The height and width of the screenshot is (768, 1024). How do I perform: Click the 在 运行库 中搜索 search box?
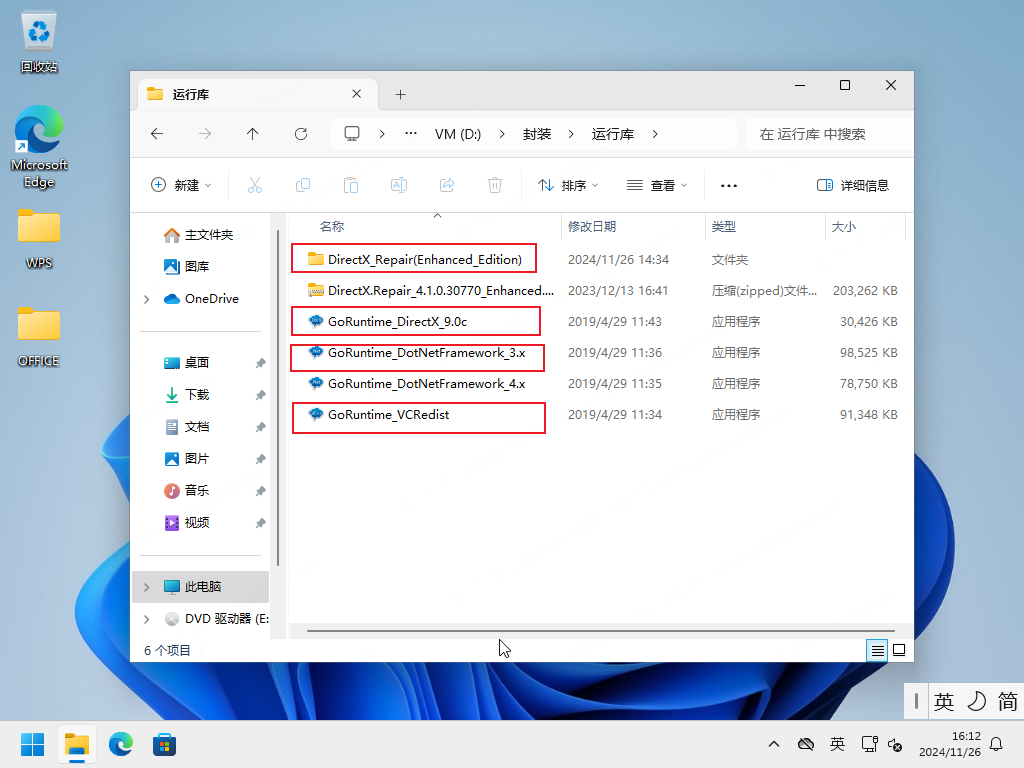pyautogui.click(x=828, y=134)
